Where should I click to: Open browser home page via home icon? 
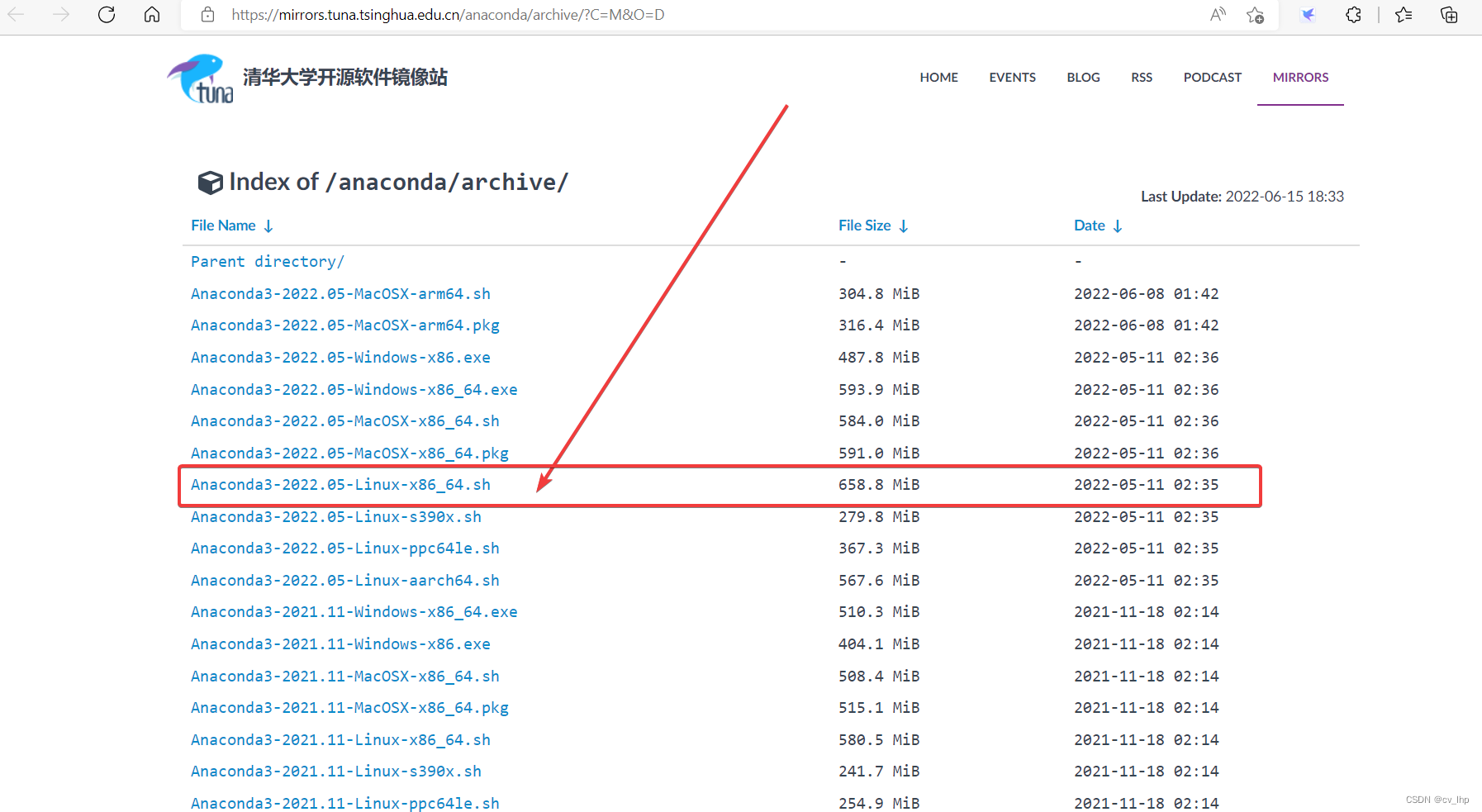(152, 14)
